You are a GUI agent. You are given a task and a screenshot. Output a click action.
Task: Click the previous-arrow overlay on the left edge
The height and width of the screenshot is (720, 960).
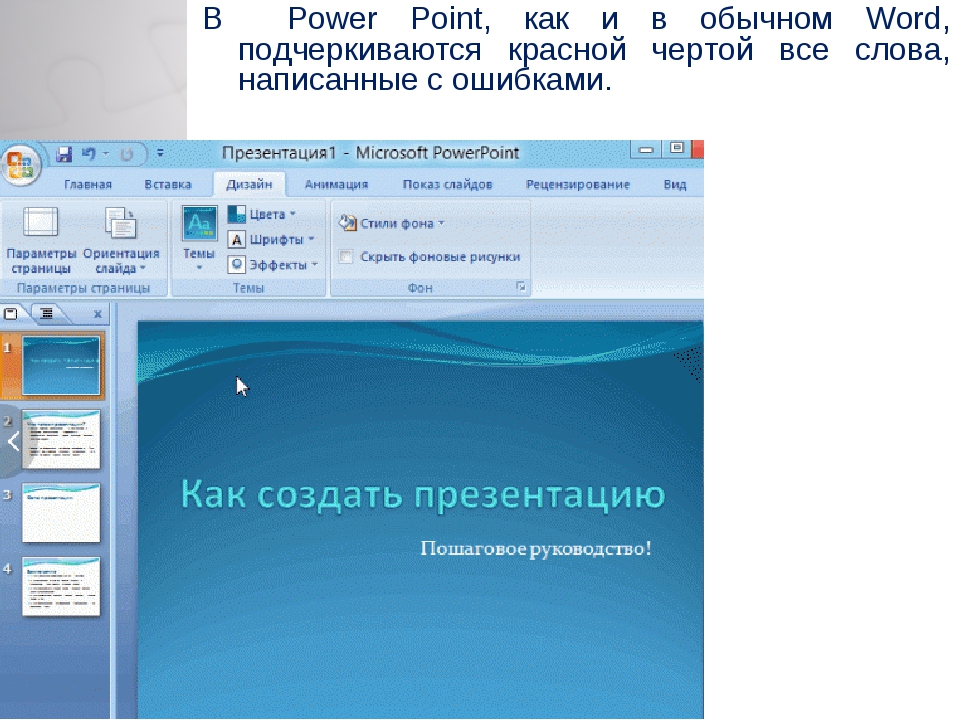click(x=12, y=441)
